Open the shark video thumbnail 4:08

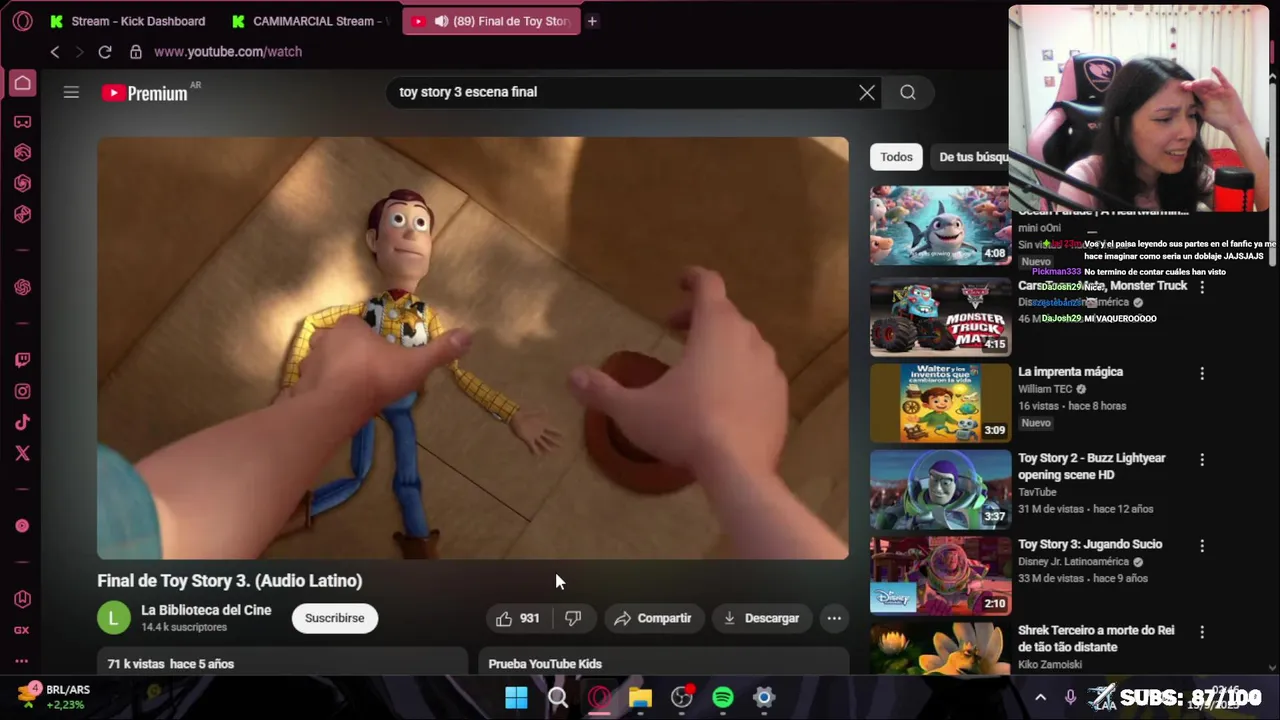point(940,225)
